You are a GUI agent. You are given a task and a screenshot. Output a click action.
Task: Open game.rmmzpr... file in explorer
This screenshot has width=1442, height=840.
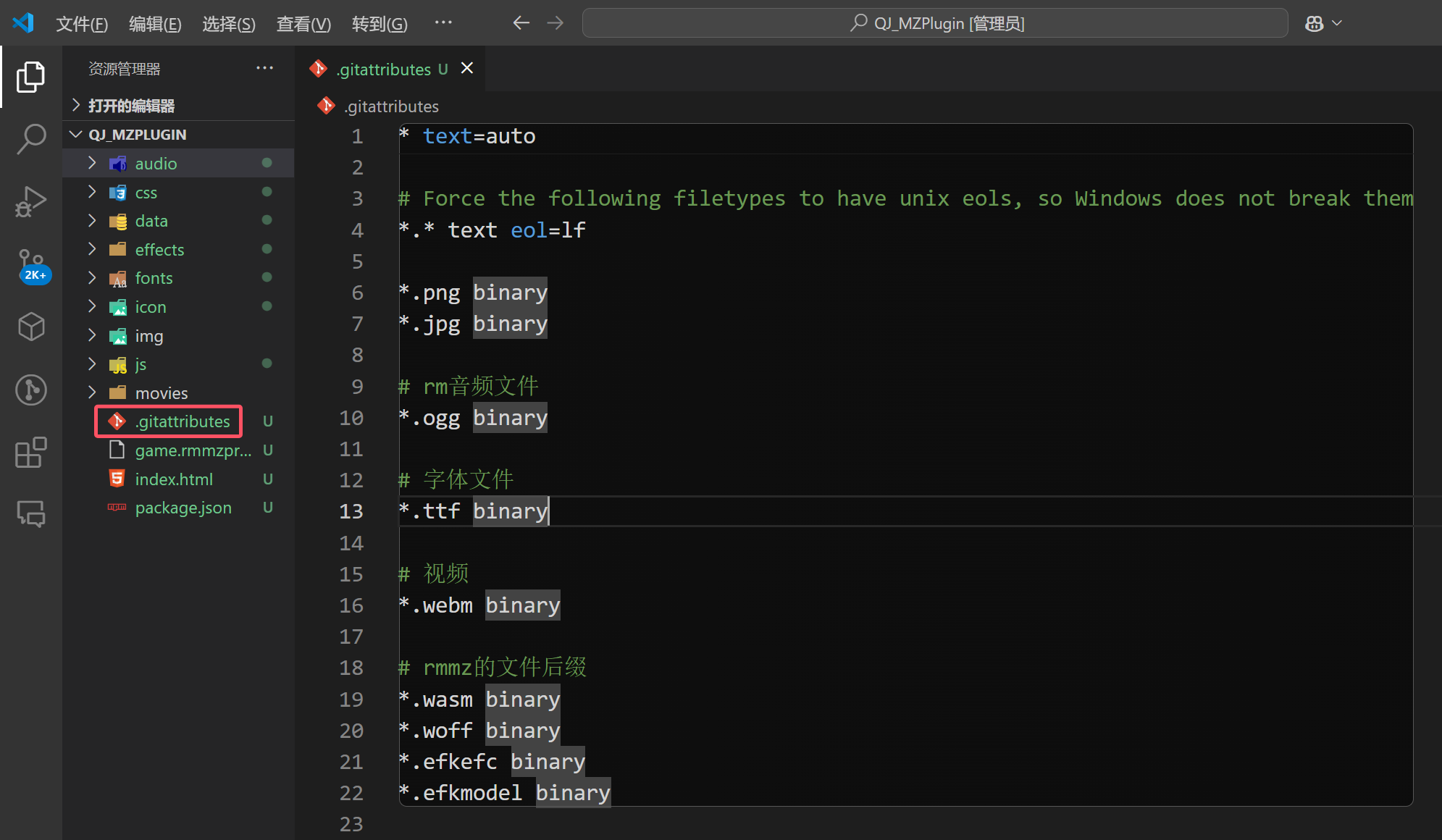point(178,450)
